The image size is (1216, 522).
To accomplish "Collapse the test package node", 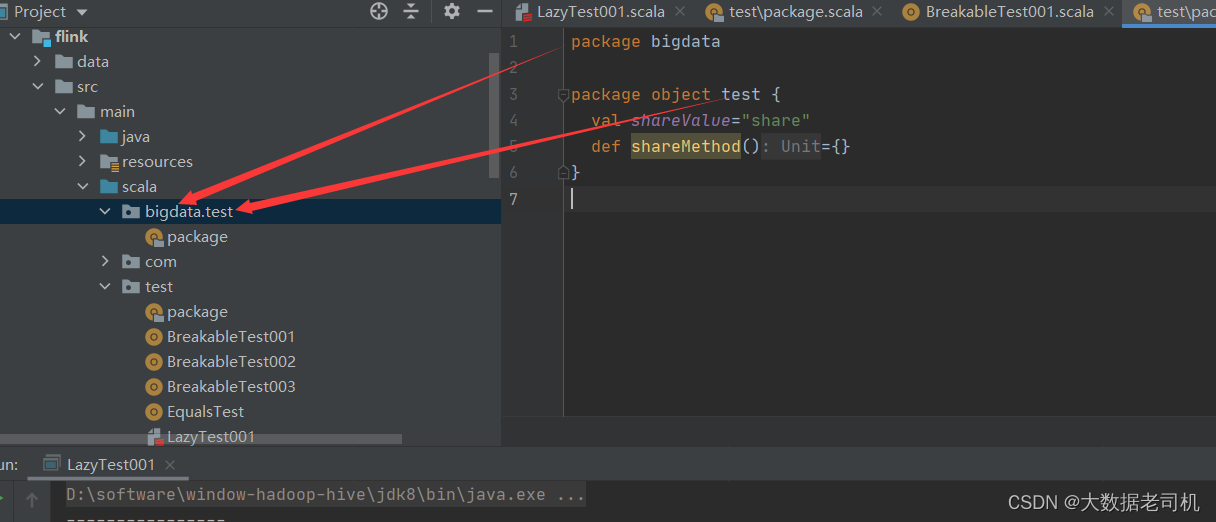I will [105, 287].
